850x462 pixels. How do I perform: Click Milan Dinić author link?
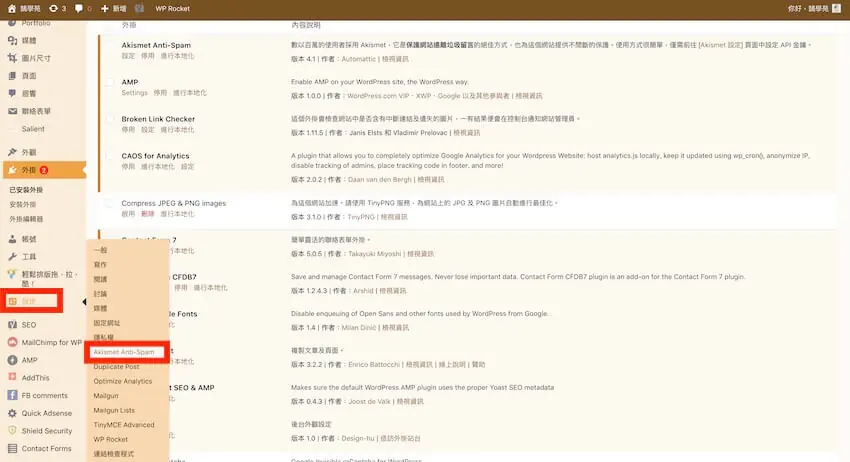pyautogui.click(x=359, y=328)
